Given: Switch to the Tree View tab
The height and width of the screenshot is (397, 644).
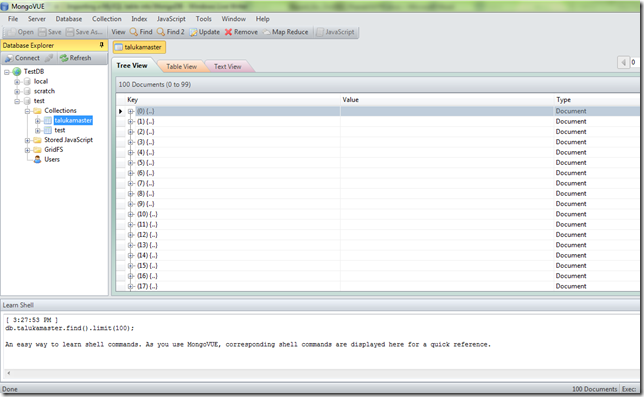Looking at the screenshot, I should (x=132, y=66).
